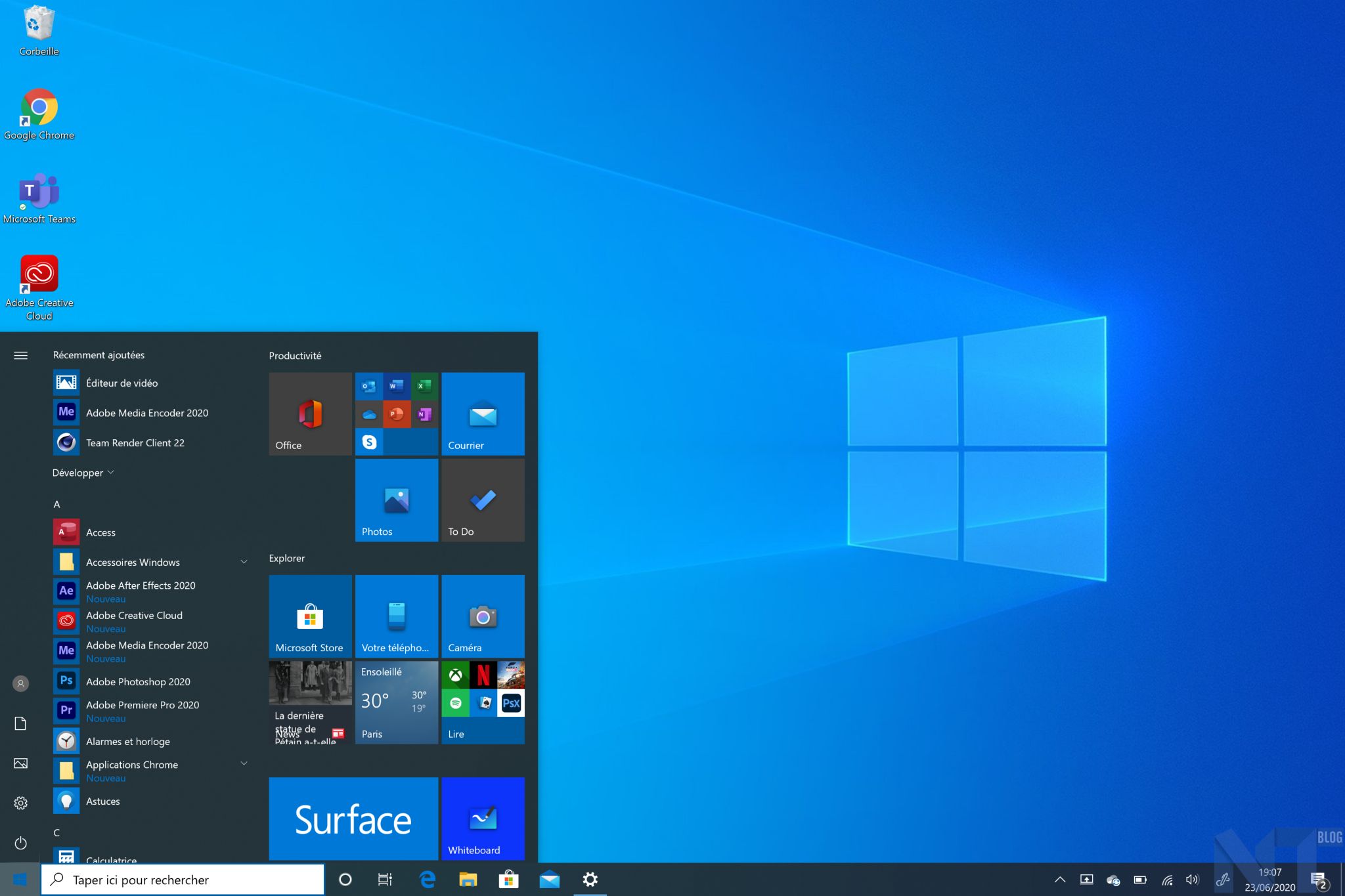1345x896 pixels.
Task: Open Microsoft Edge from the taskbar
Action: [428, 880]
